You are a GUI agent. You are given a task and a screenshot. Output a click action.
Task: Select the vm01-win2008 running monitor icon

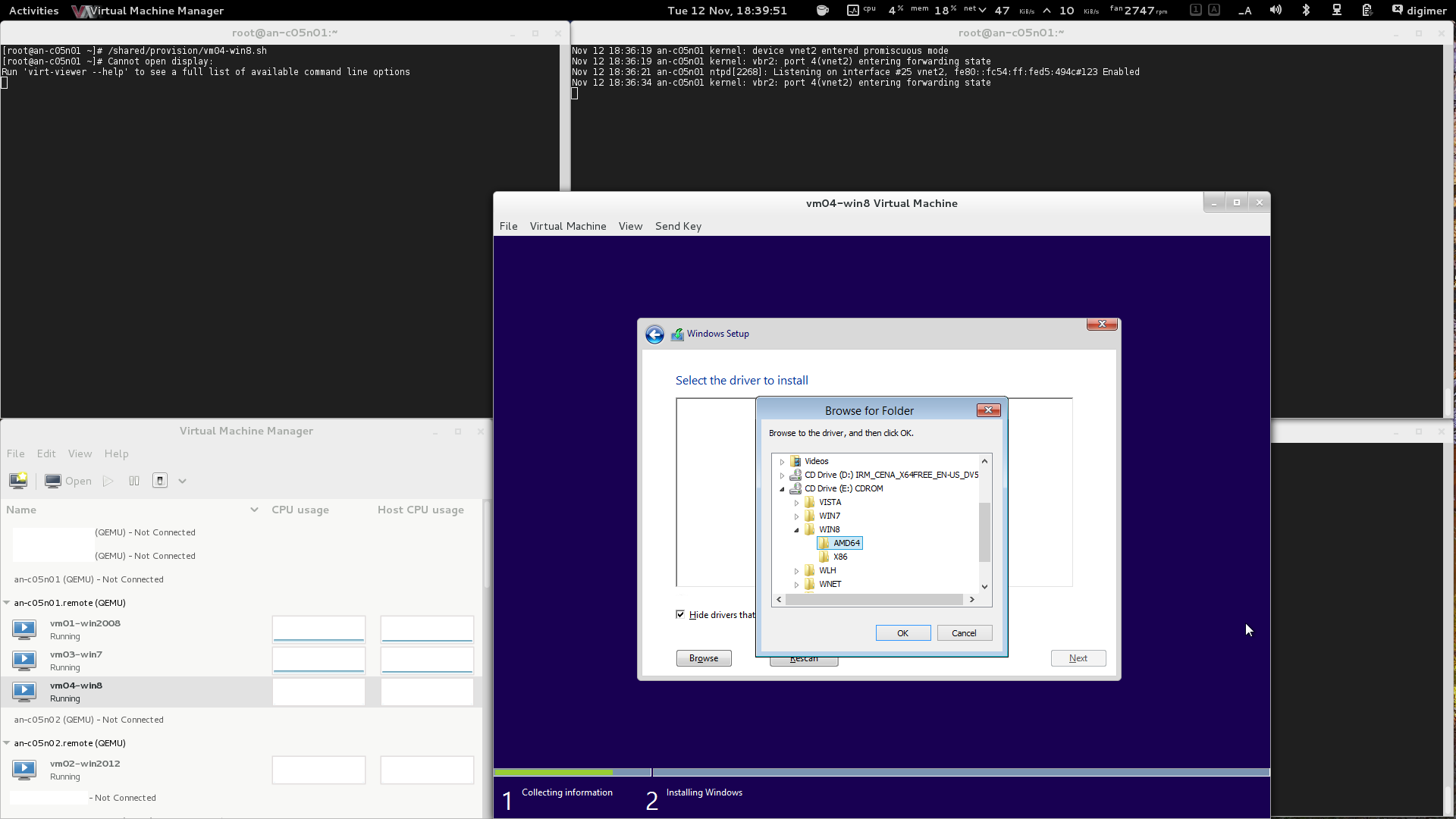point(24,629)
